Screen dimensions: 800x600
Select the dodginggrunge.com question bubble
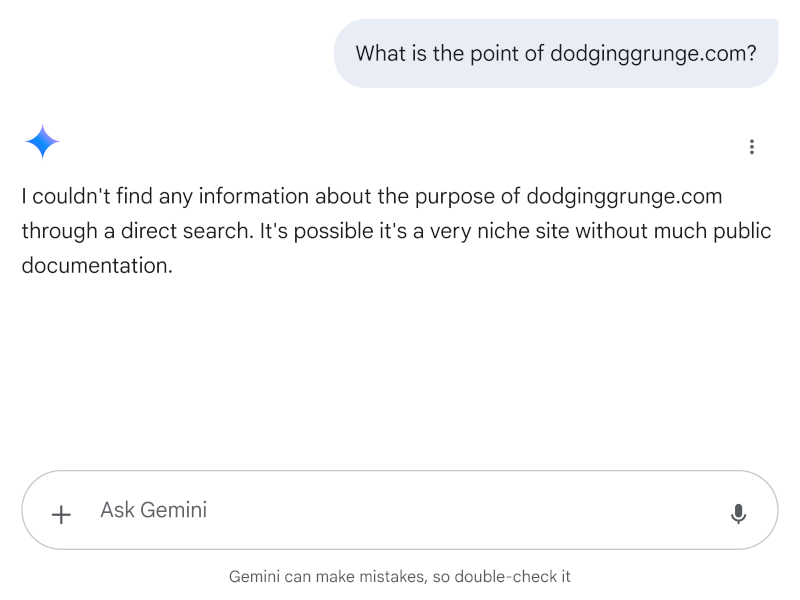point(556,53)
